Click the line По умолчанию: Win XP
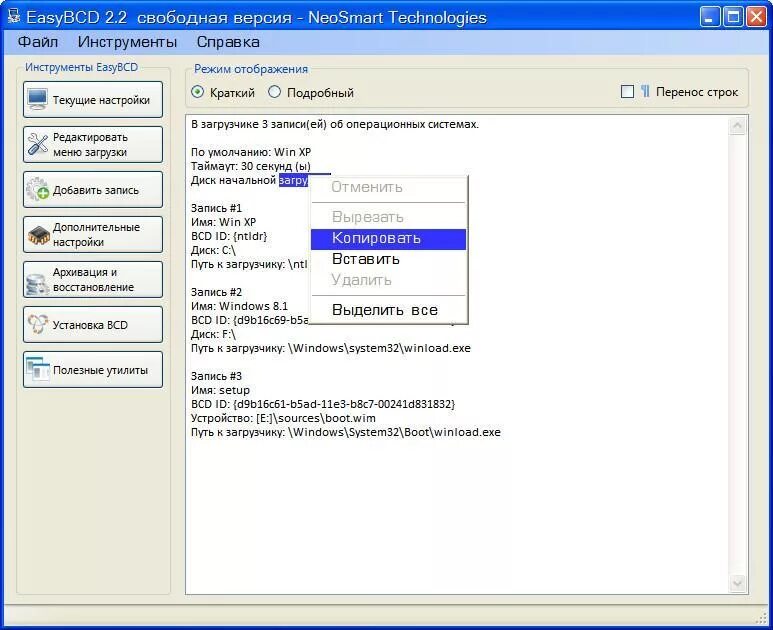 point(251,152)
